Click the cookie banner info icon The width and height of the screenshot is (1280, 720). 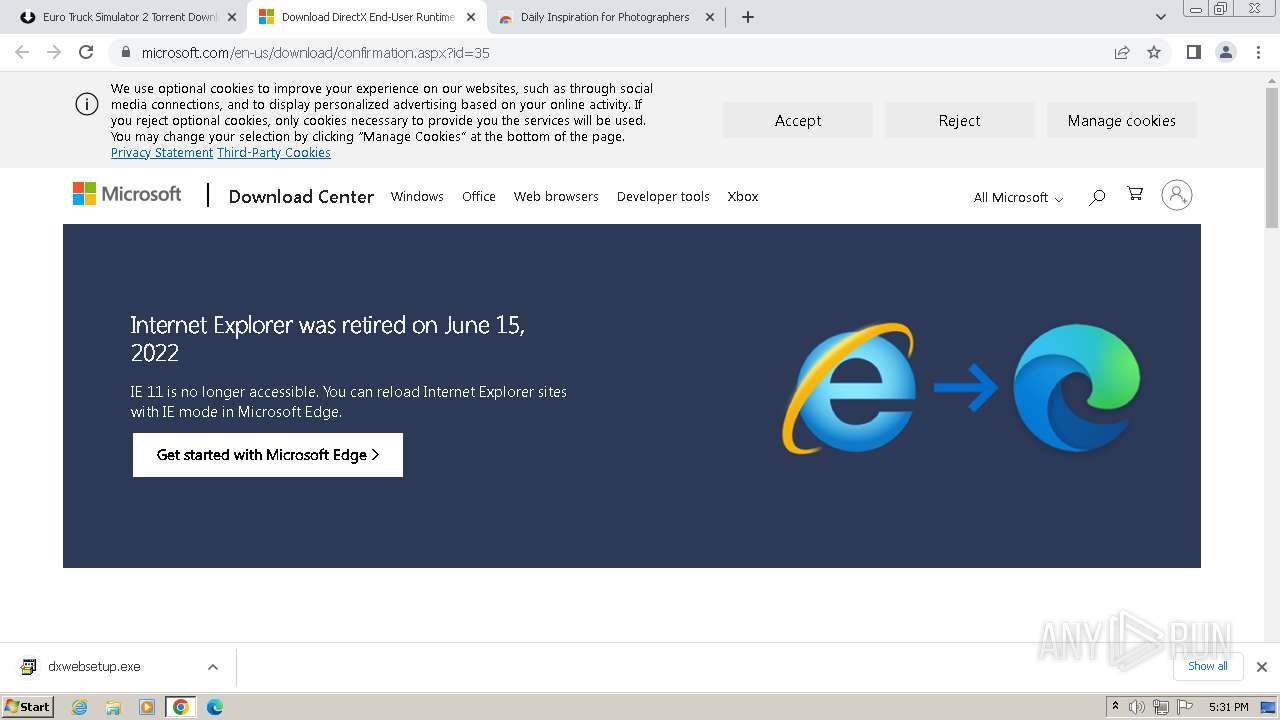coord(87,104)
